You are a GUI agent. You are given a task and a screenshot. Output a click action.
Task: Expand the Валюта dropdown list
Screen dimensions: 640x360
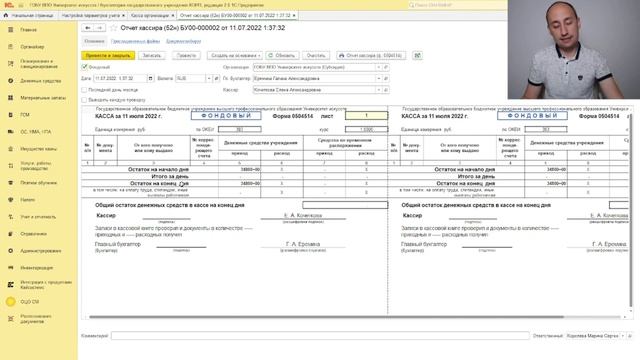point(209,78)
